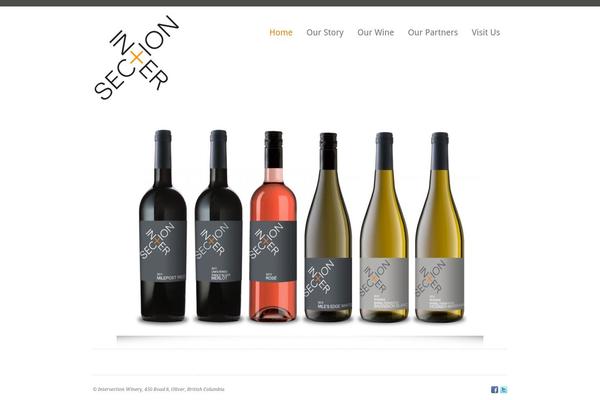Pick the fifth bottle with light grey label
The image size is (600, 400).
[x=384, y=227]
